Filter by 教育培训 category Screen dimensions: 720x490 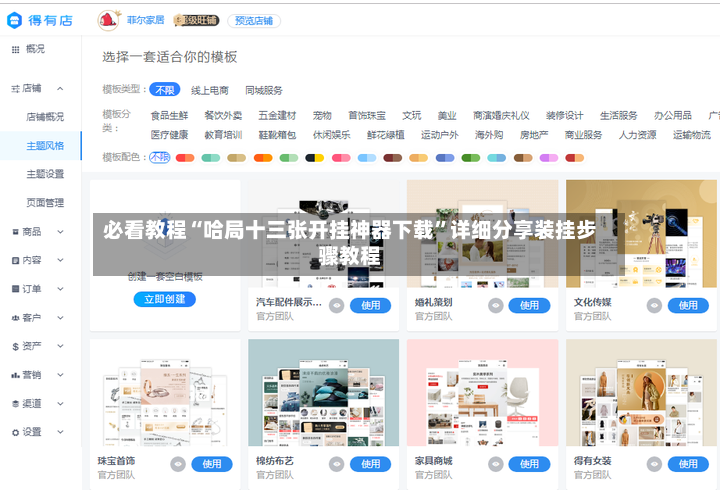point(223,135)
